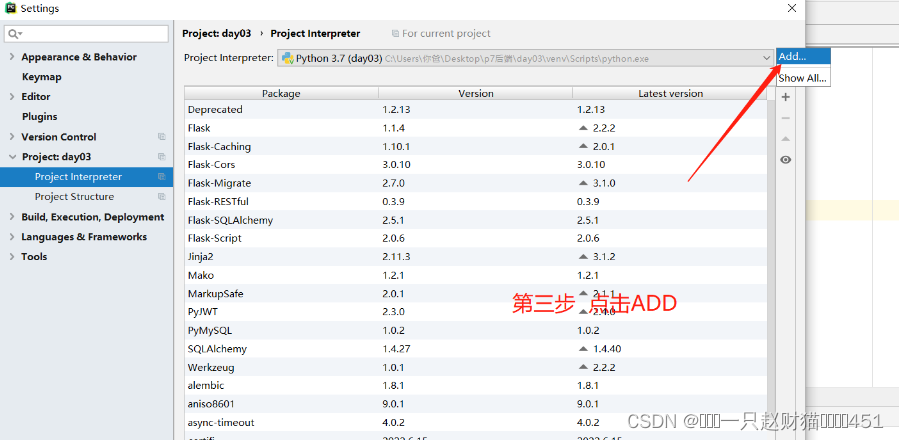Click the Project: day03 project-level icon
Viewport: 899px width, 440px height.
tap(162, 157)
